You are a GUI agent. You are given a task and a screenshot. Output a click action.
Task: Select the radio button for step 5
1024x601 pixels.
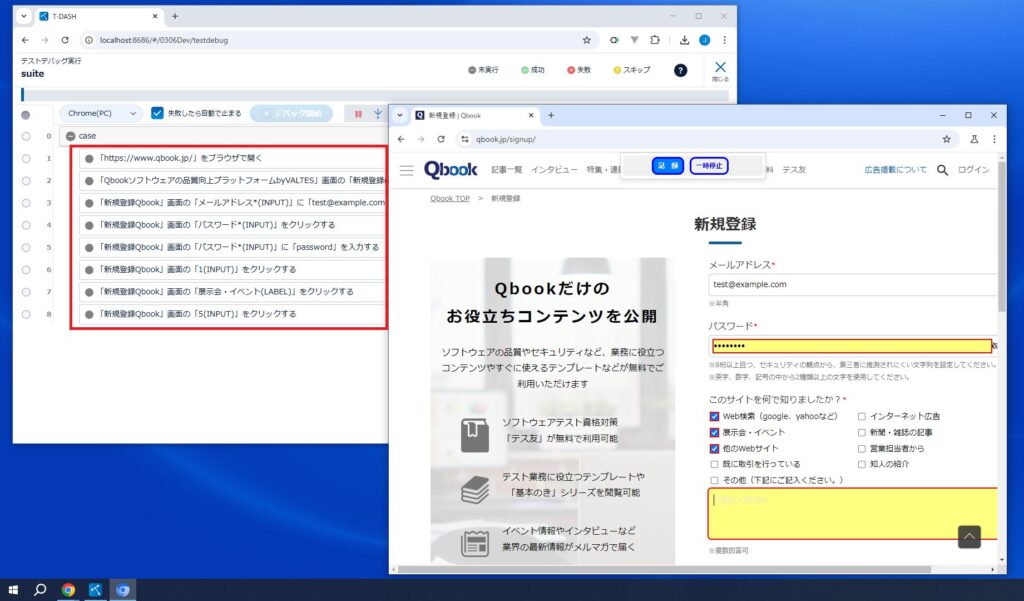point(26,248)
